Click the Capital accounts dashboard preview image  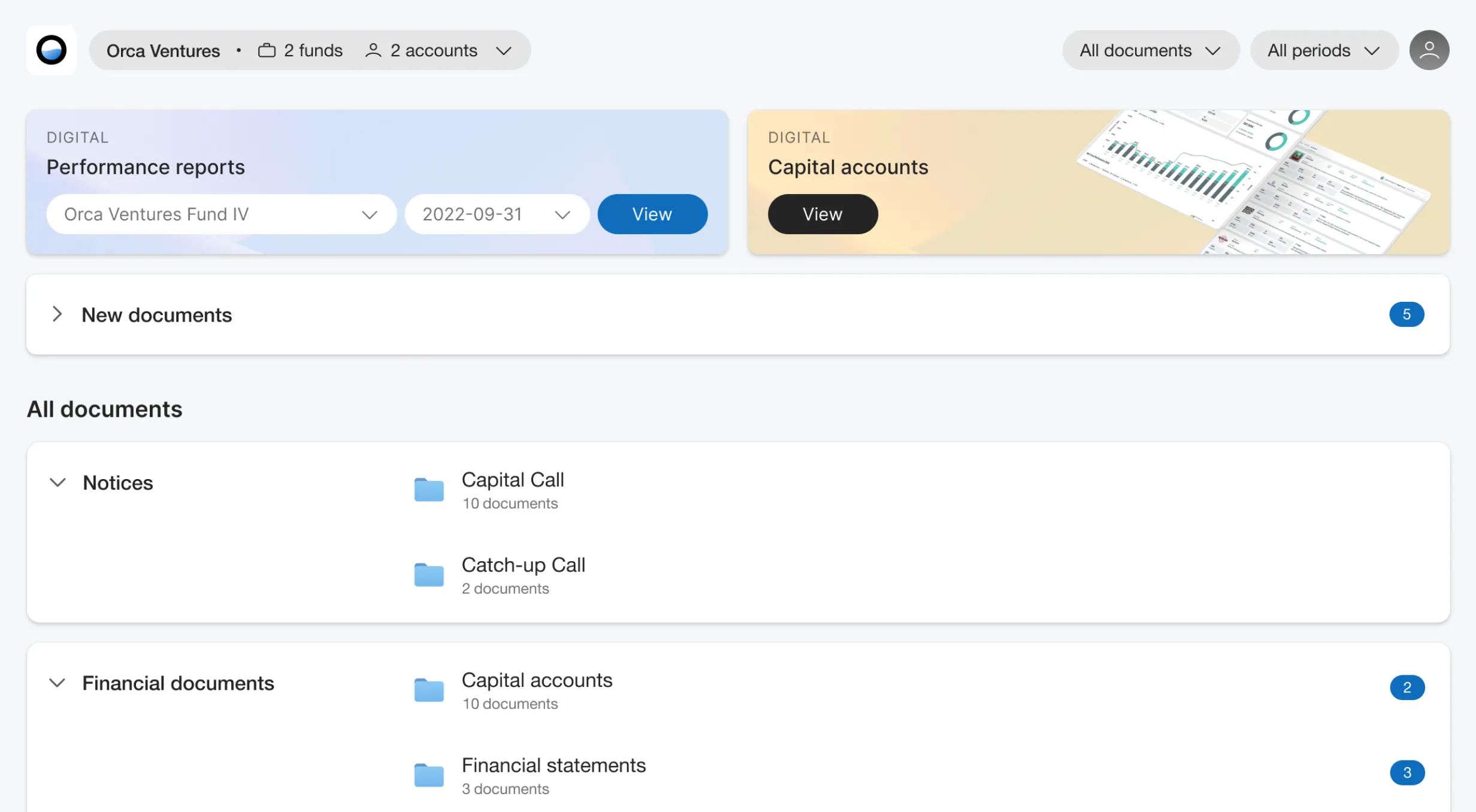tap(1252, 180)
